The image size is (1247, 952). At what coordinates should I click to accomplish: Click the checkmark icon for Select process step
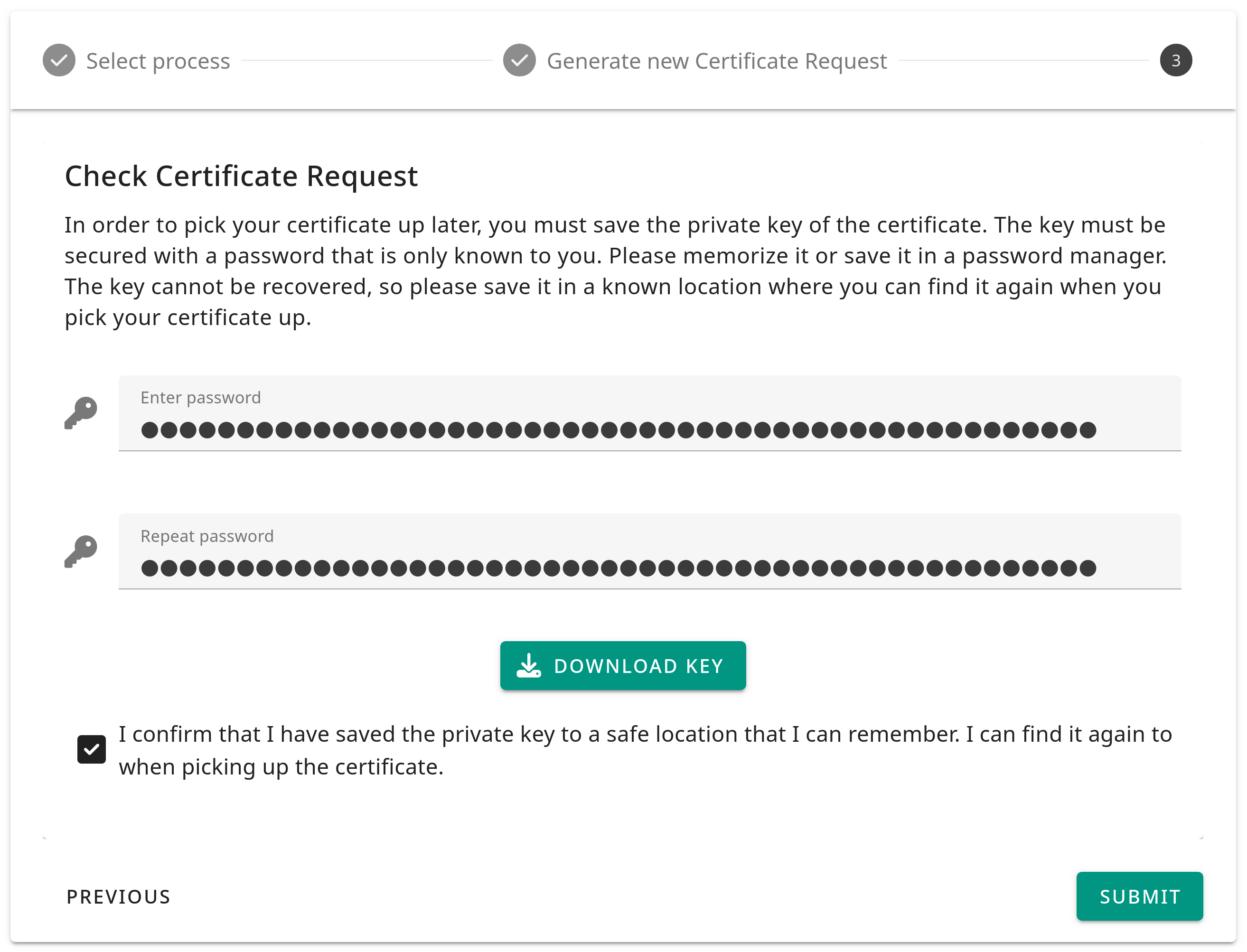coord(59,60)
